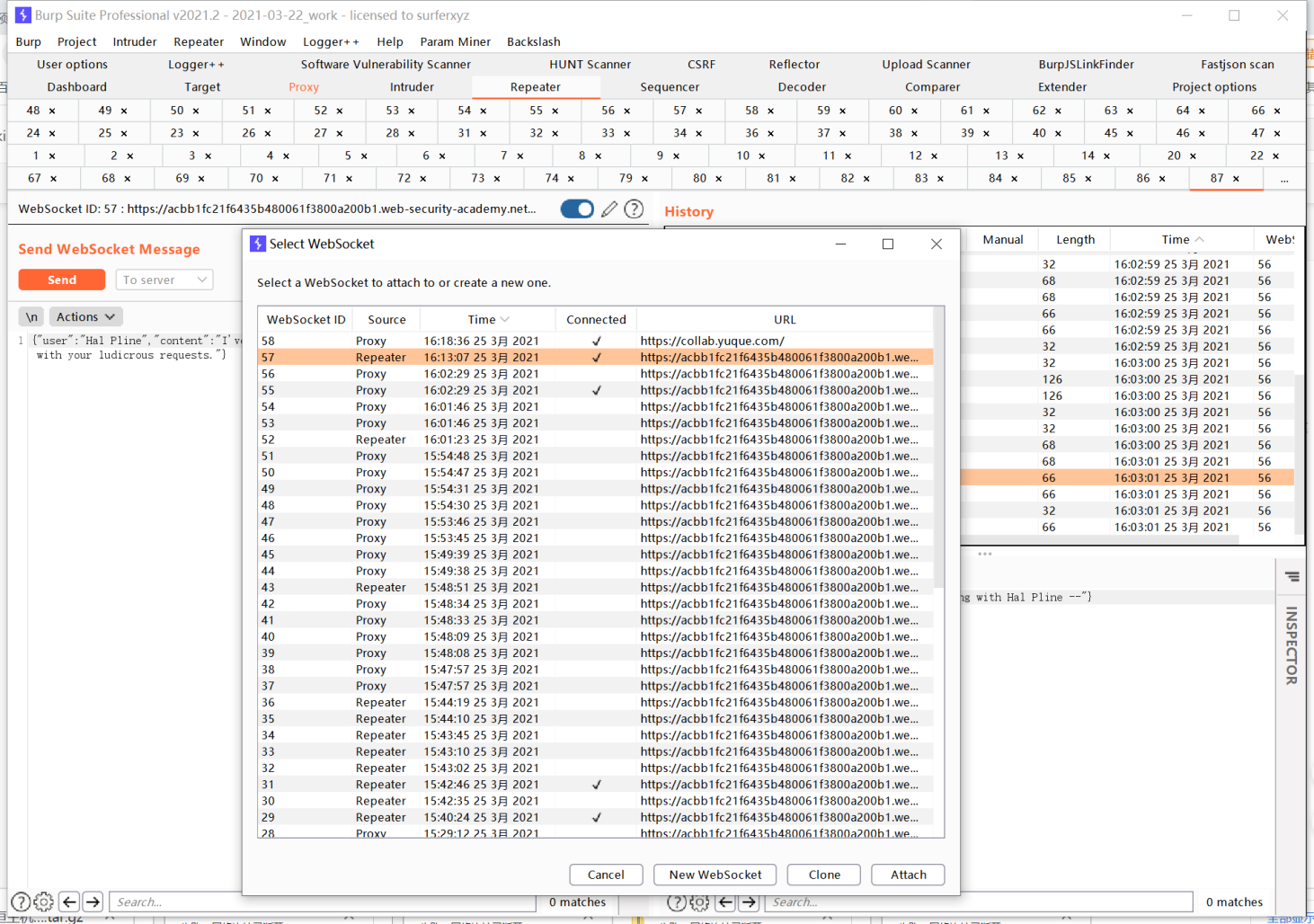Go to previous match in right search bar
This screenshot has width=1314, height=924.
click(725, 902)
